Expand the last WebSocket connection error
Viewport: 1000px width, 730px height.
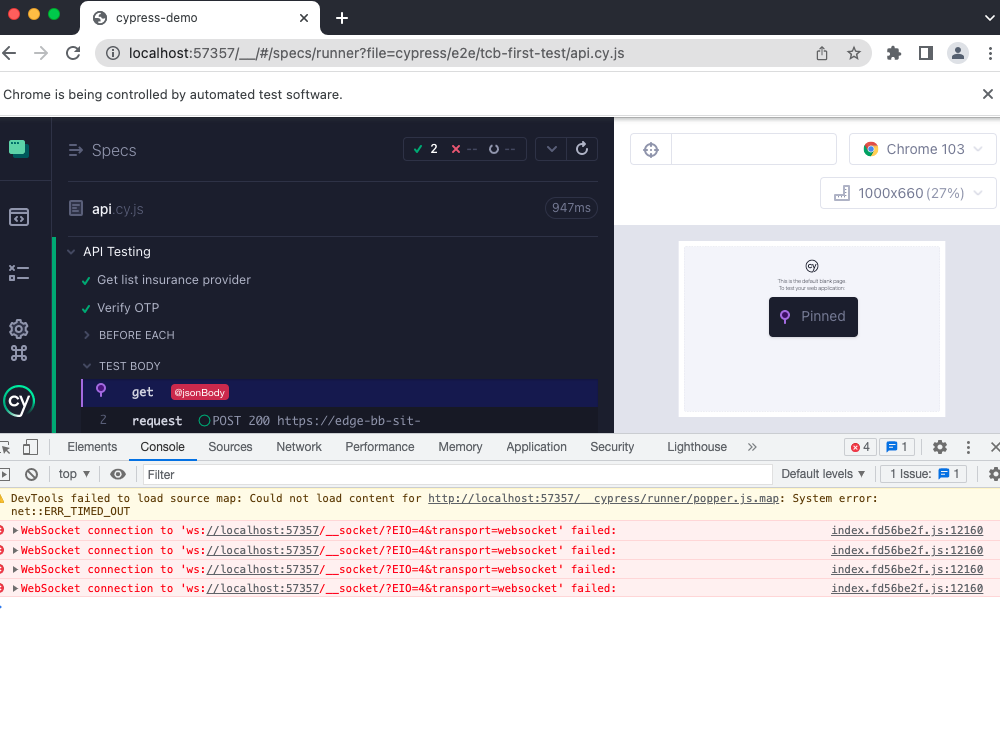click(15, 588)
